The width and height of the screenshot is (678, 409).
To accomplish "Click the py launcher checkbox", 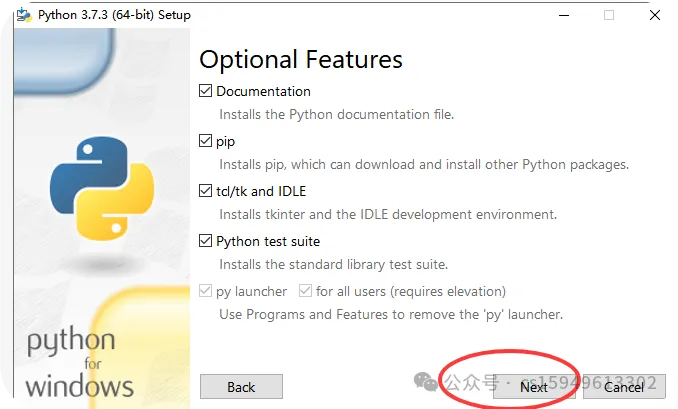I will tap(207, 291).
